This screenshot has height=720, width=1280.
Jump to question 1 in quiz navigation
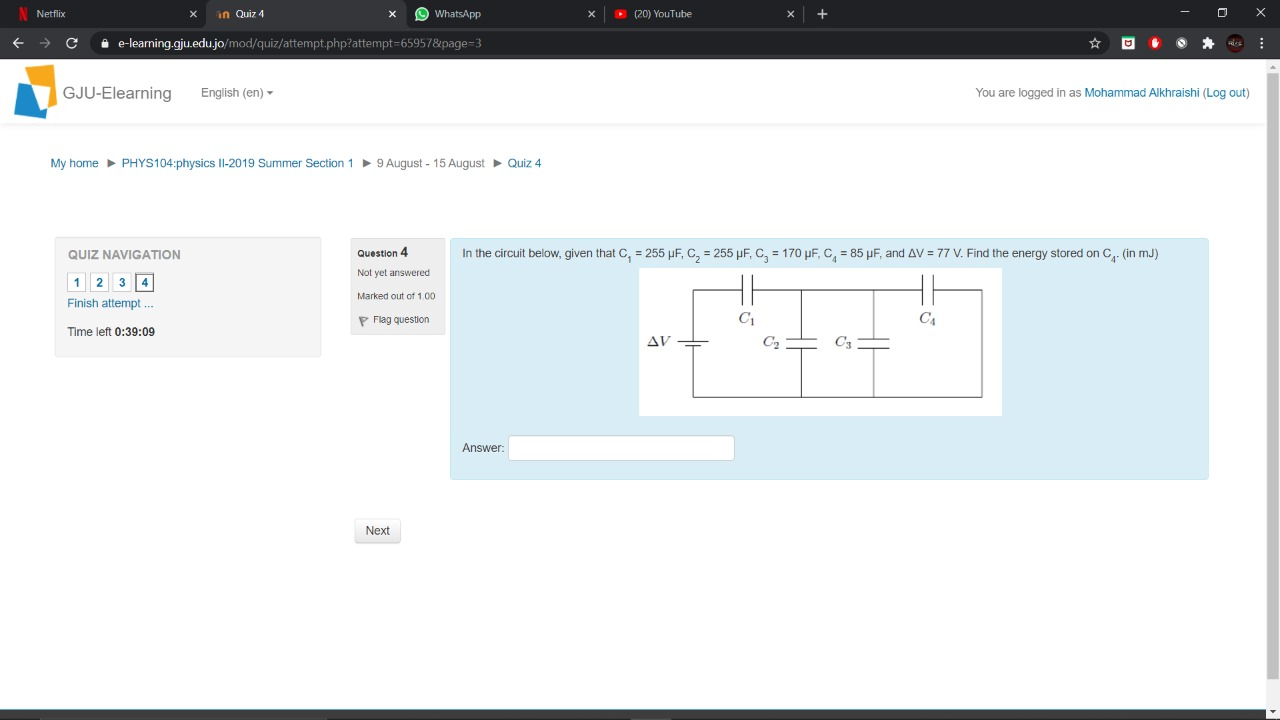pyautogui.click(x=77, y=283)
